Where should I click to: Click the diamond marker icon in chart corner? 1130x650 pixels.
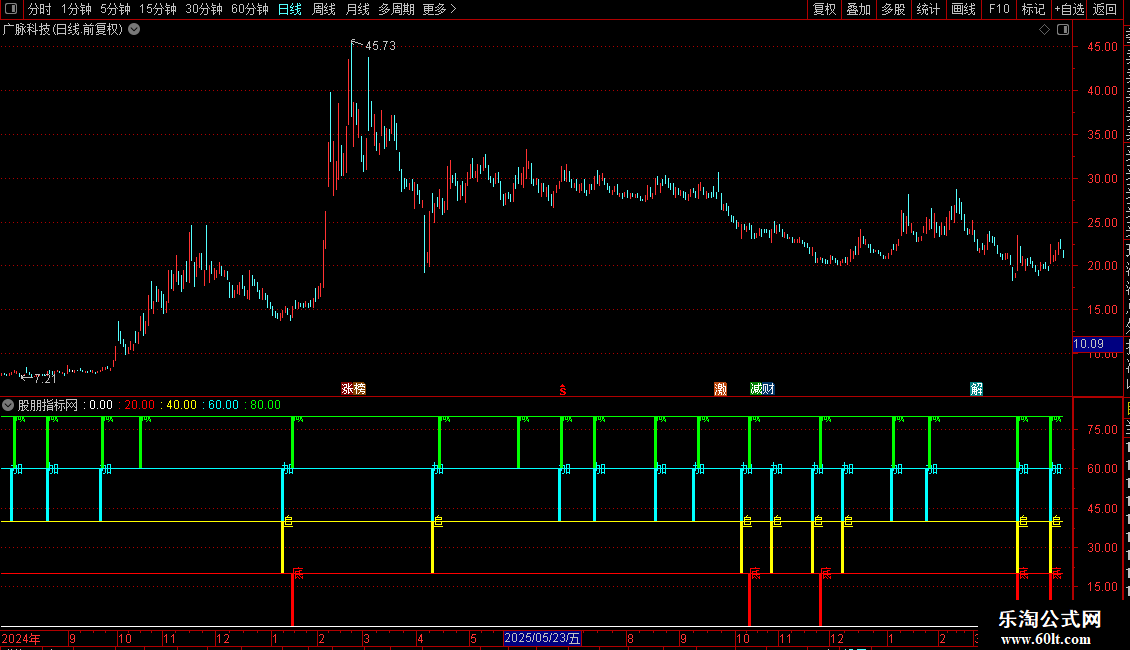click(x=1044, y=30)
